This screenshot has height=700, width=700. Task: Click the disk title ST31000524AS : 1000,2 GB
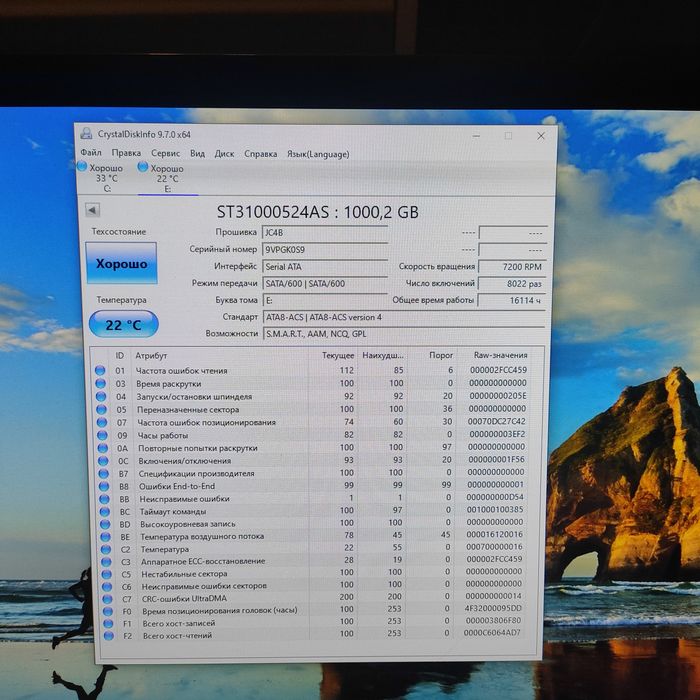point(317,212)
